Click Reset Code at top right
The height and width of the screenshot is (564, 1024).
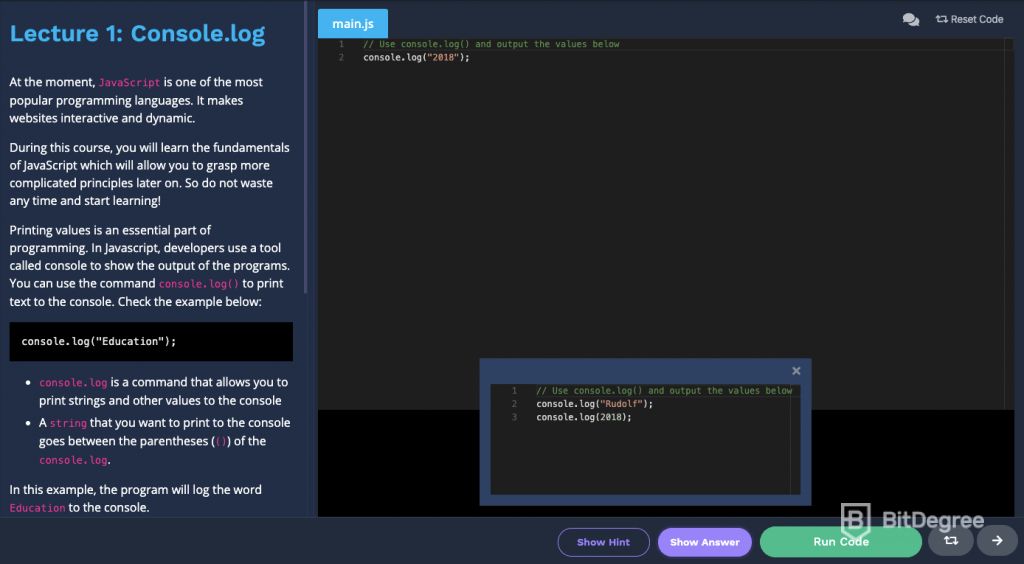(969, 20)
